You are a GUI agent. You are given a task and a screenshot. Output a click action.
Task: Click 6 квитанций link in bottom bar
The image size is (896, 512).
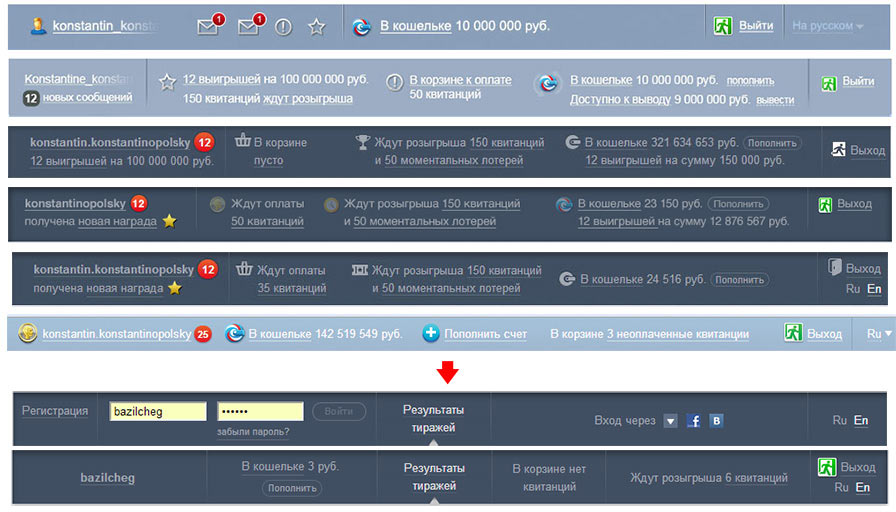[756, 478]
